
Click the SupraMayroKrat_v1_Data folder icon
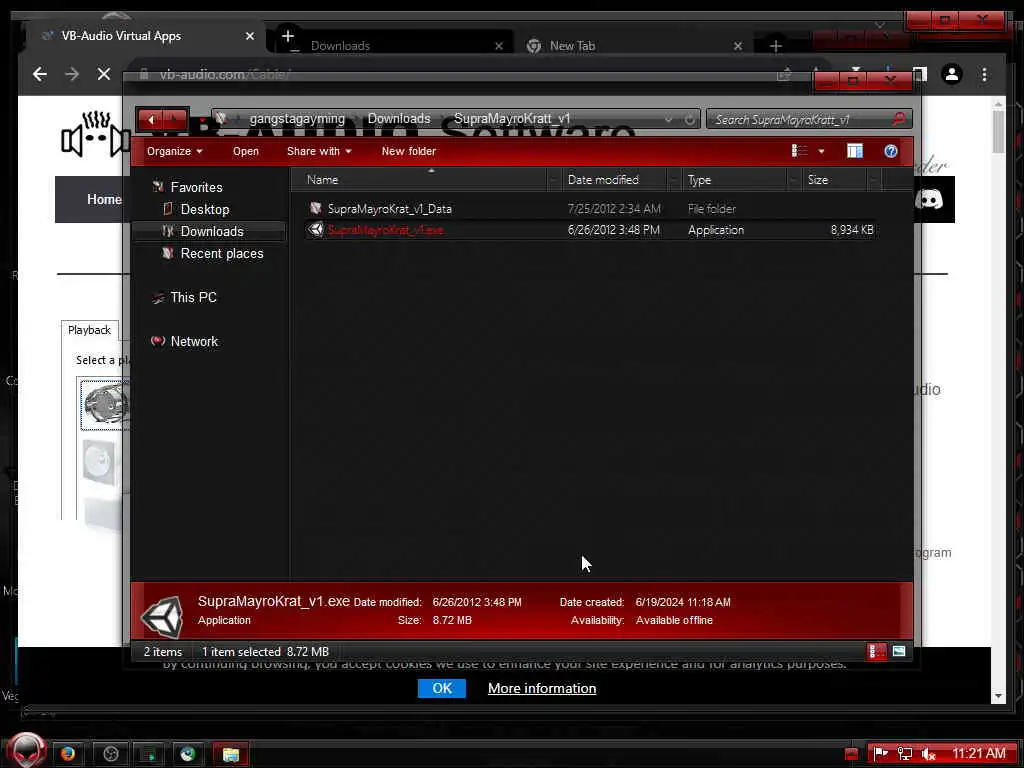click(316, 208)
